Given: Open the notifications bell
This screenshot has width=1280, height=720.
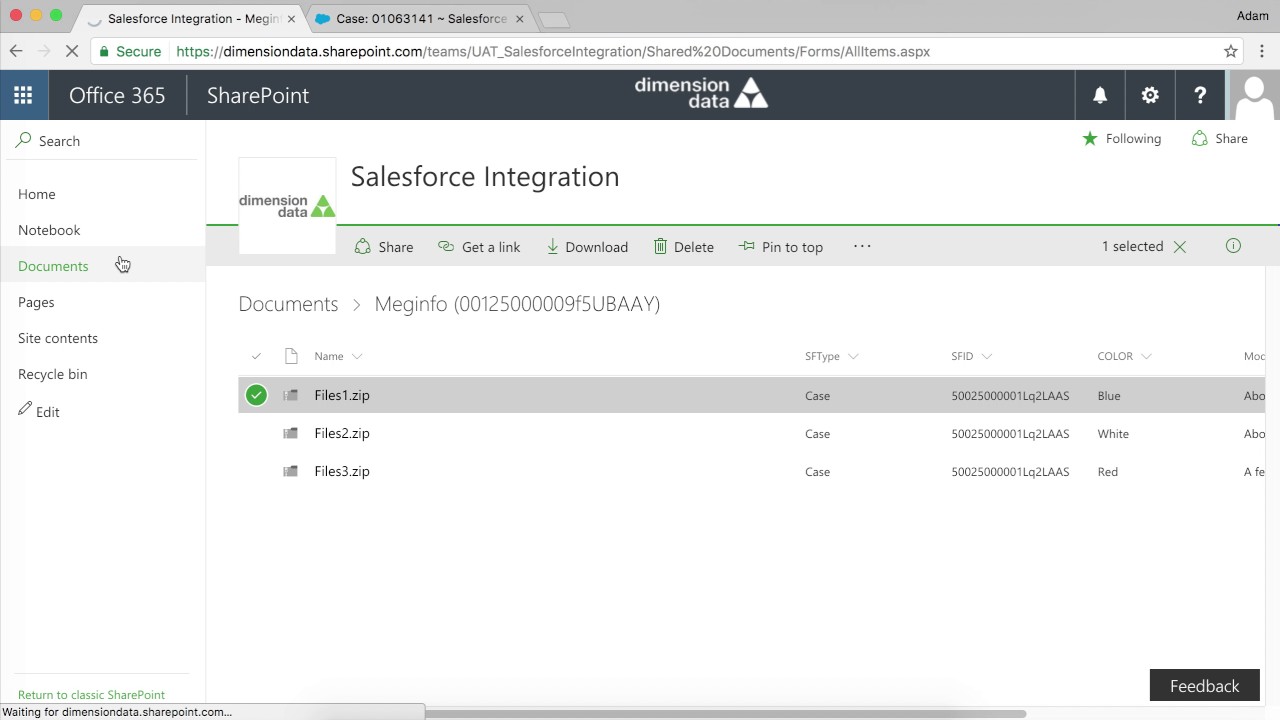Looking at the screenshot, I should pyautogui.click(x=1100, y=95).
